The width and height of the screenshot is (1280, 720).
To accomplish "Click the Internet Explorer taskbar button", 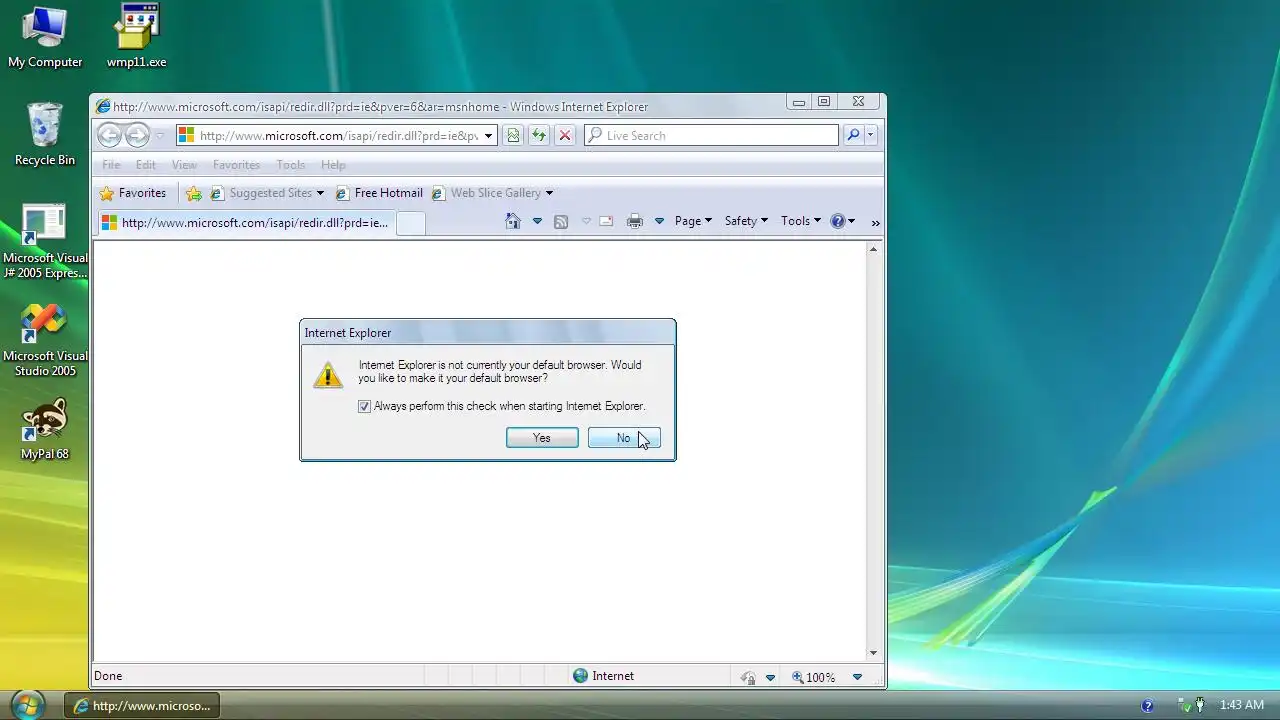I will (x=141, y=706).
